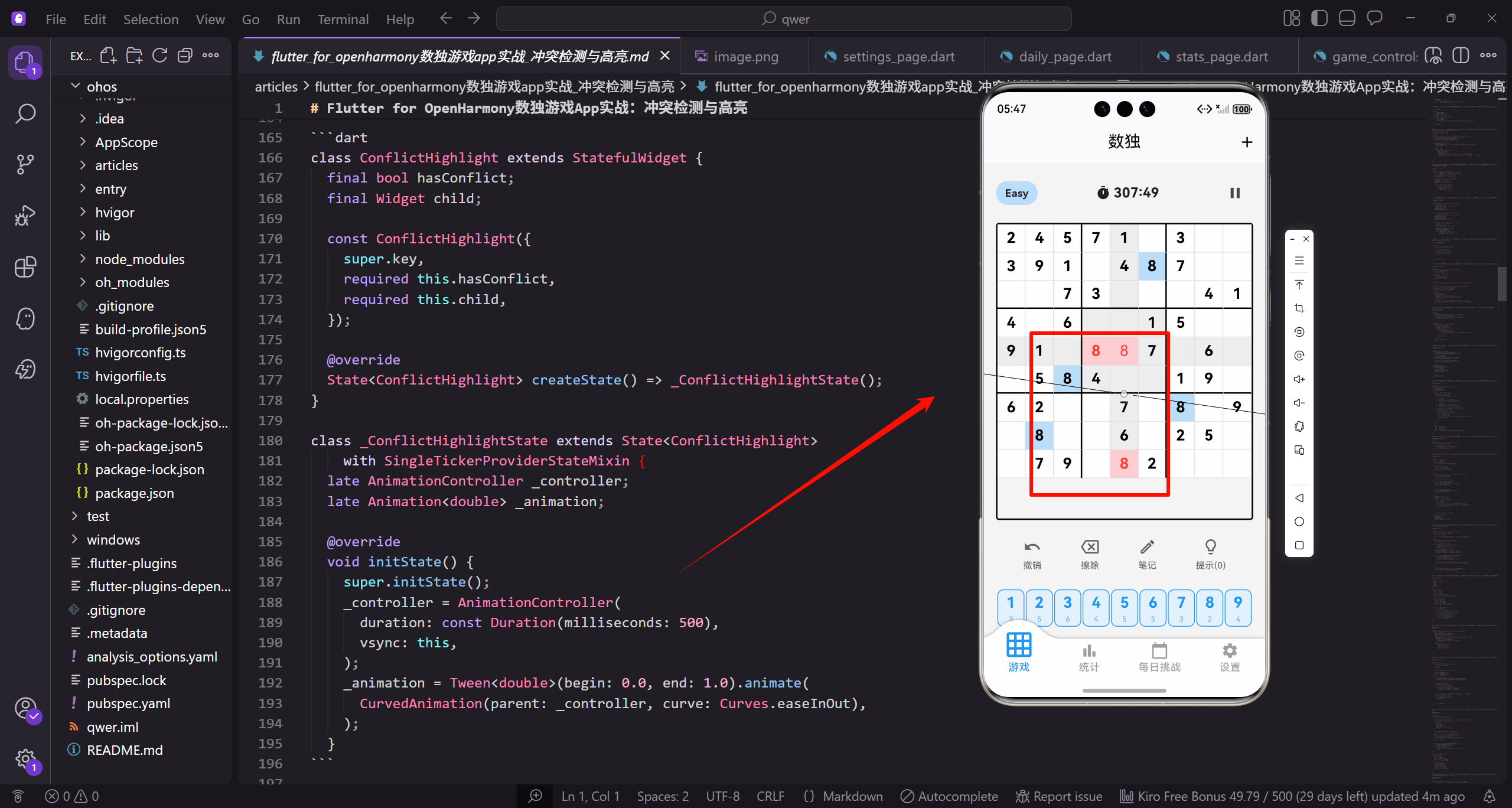Collapse all folders in Explorer
Viewport: 1512px width, 808px height.
tap(185, 56)
